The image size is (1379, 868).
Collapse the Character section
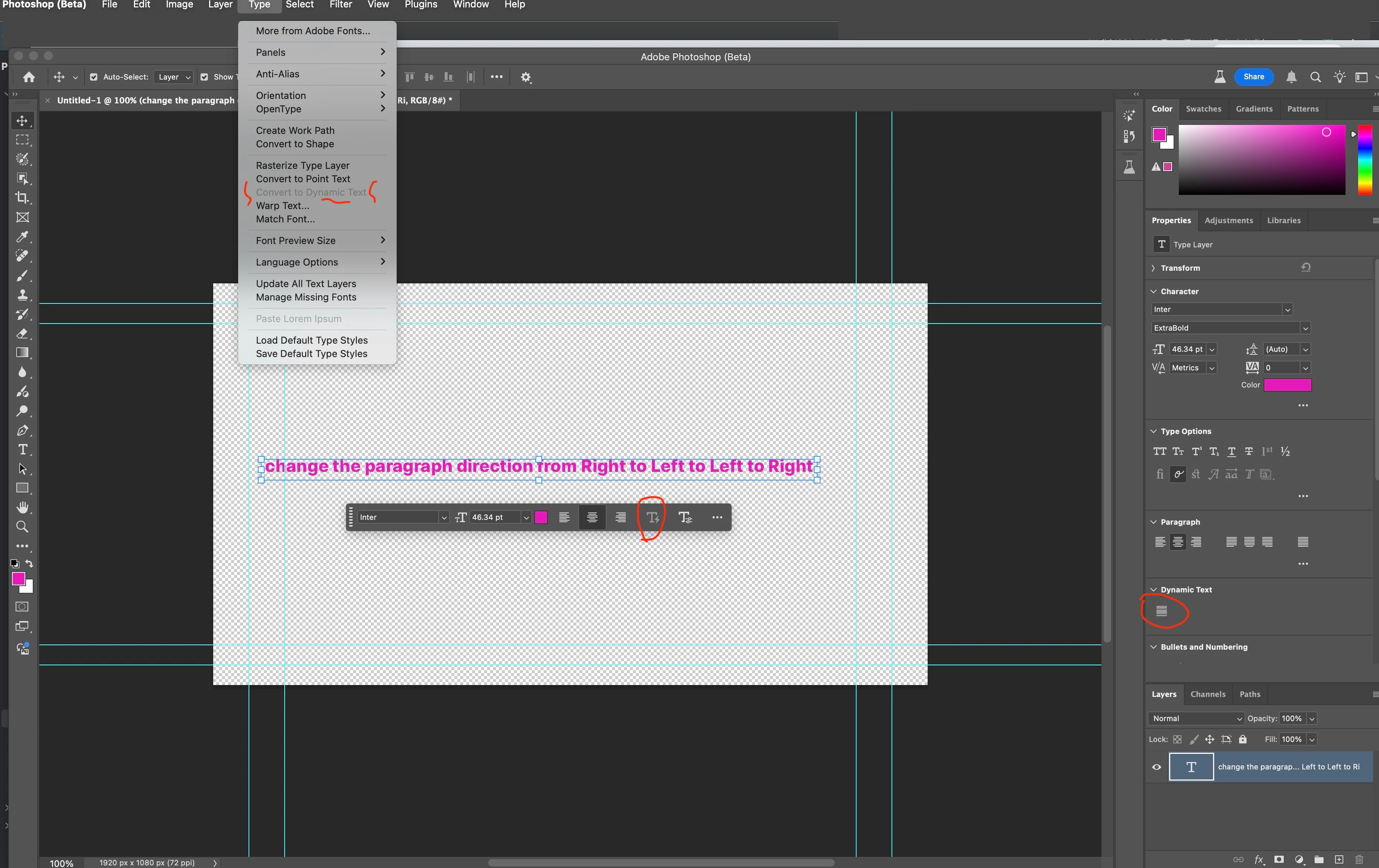(x=1154, y=291)
